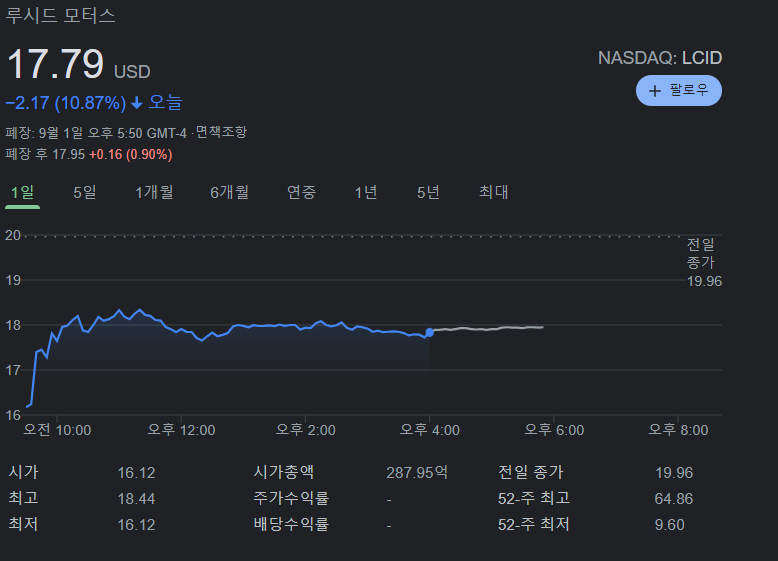This screenshot has width=778, height=561.
Task: Click the 최고 value 18.44
Action: 136,499
